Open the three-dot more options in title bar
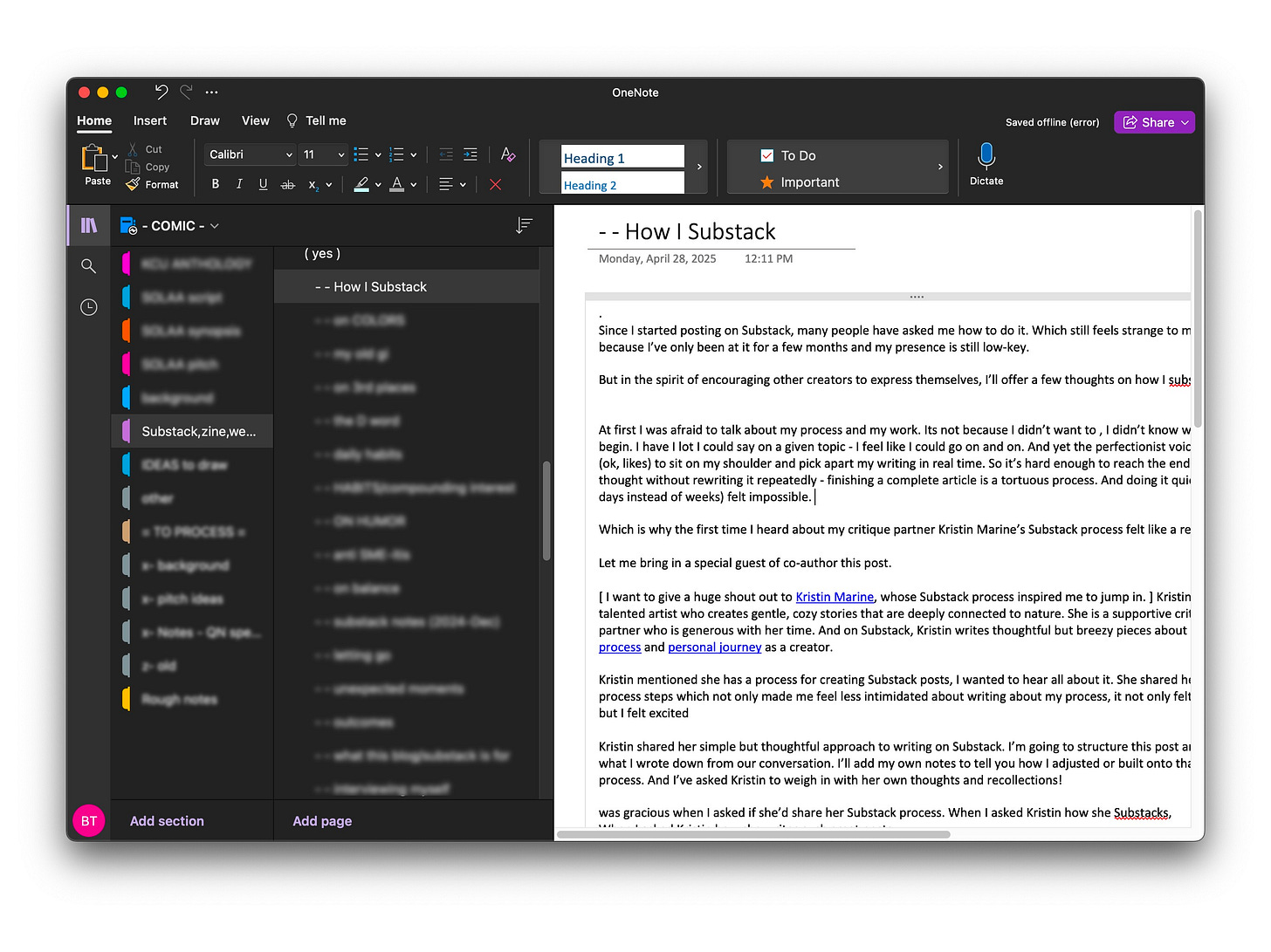Screen dimensions: 1271x952 pos(211,92)
